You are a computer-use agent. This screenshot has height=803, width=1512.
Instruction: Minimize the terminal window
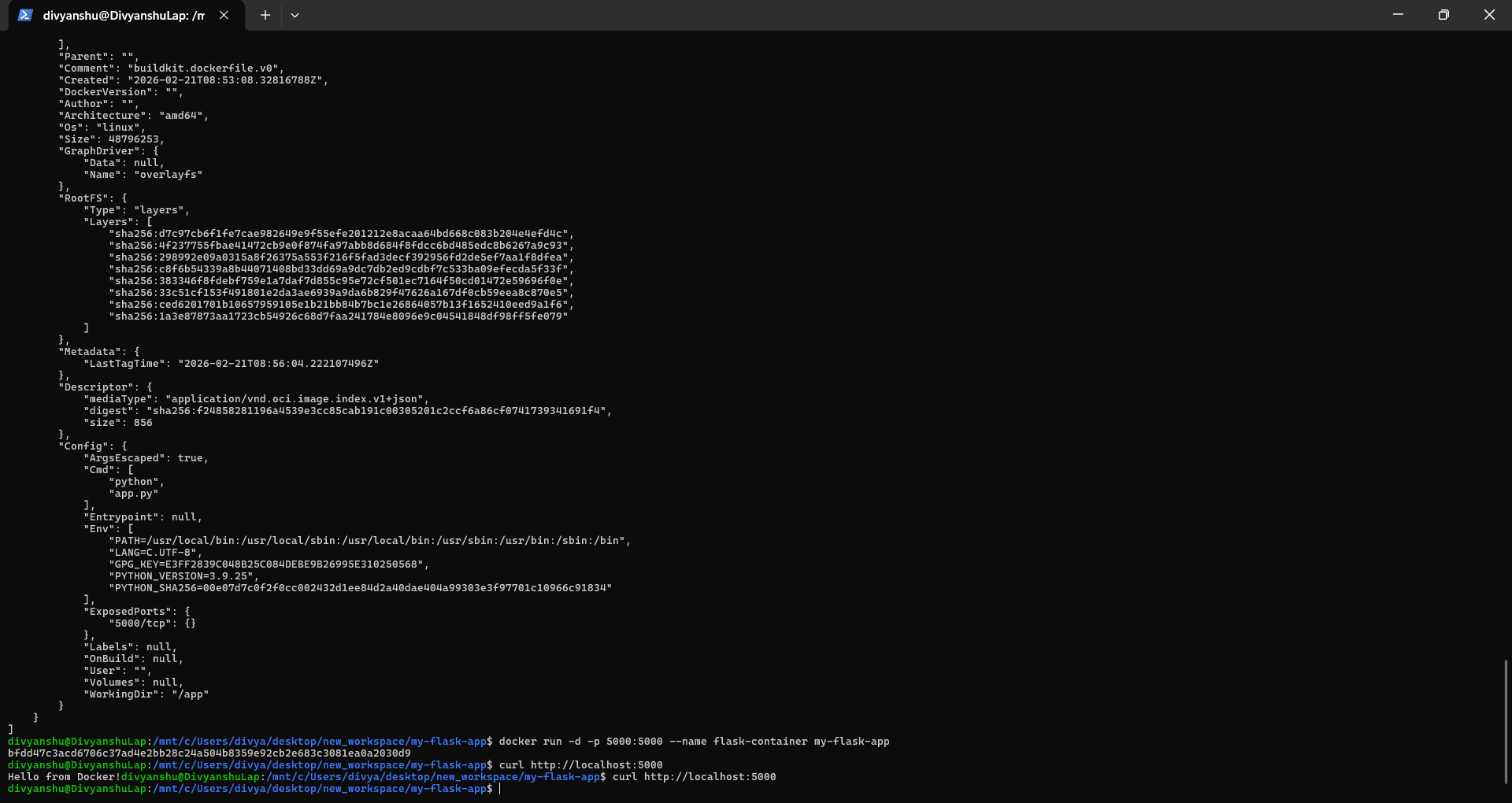1398,15
